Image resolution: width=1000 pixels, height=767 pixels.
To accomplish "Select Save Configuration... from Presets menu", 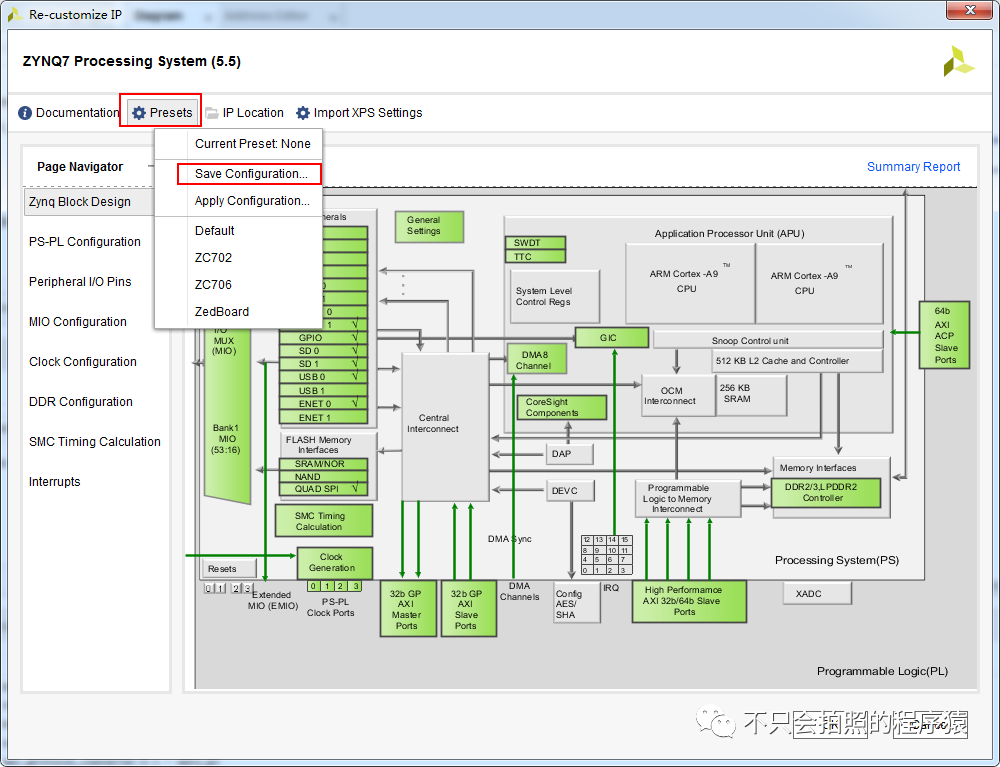I will (250, 173).
